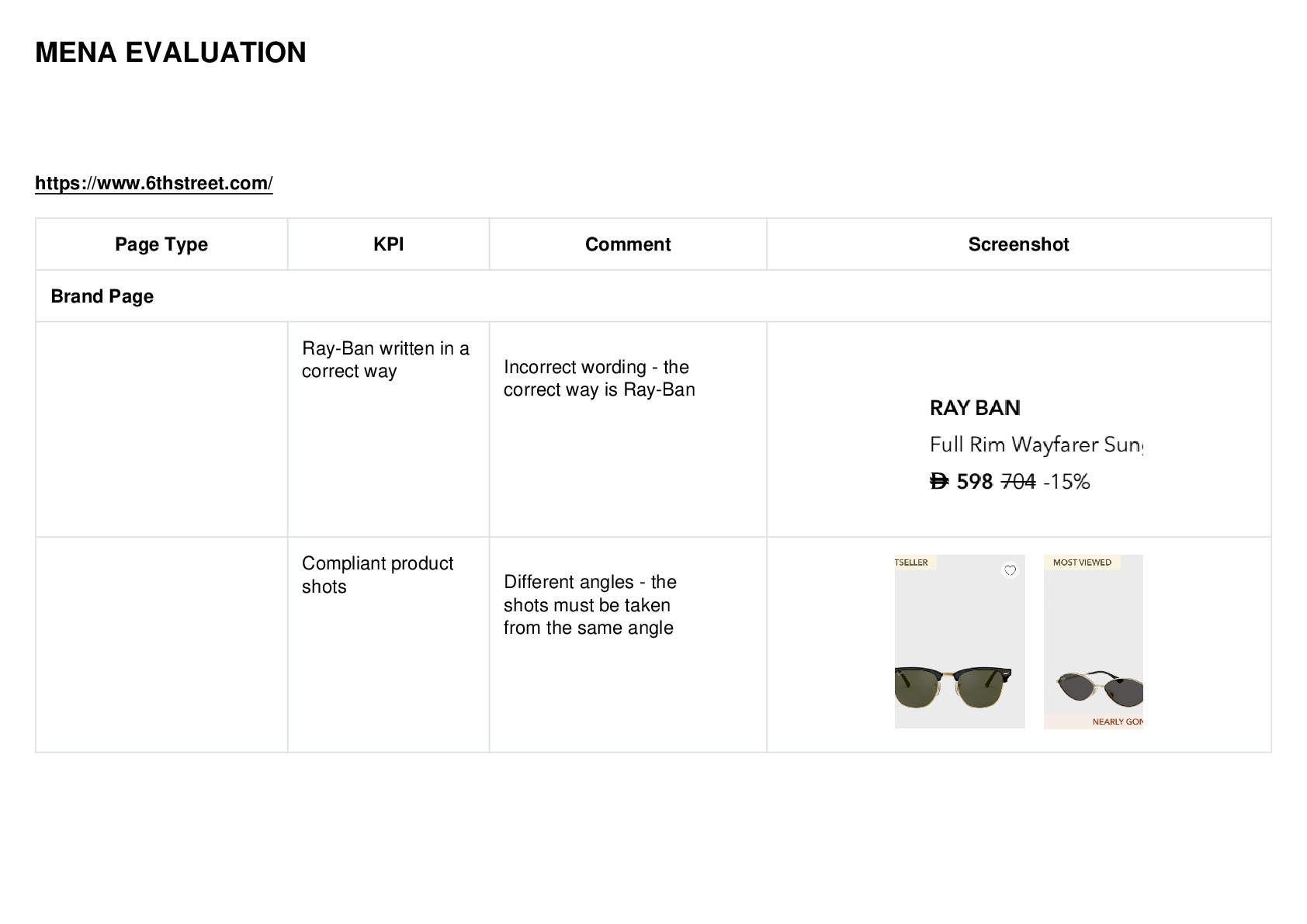
Task: Click the currency symbol before the price
Action: pos(939,482)
